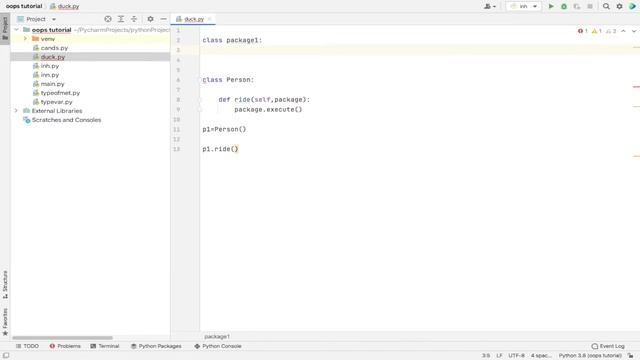Screen dimensions: 640x360
Task: Open the Terminal tool window
Action: pos(105,346)
